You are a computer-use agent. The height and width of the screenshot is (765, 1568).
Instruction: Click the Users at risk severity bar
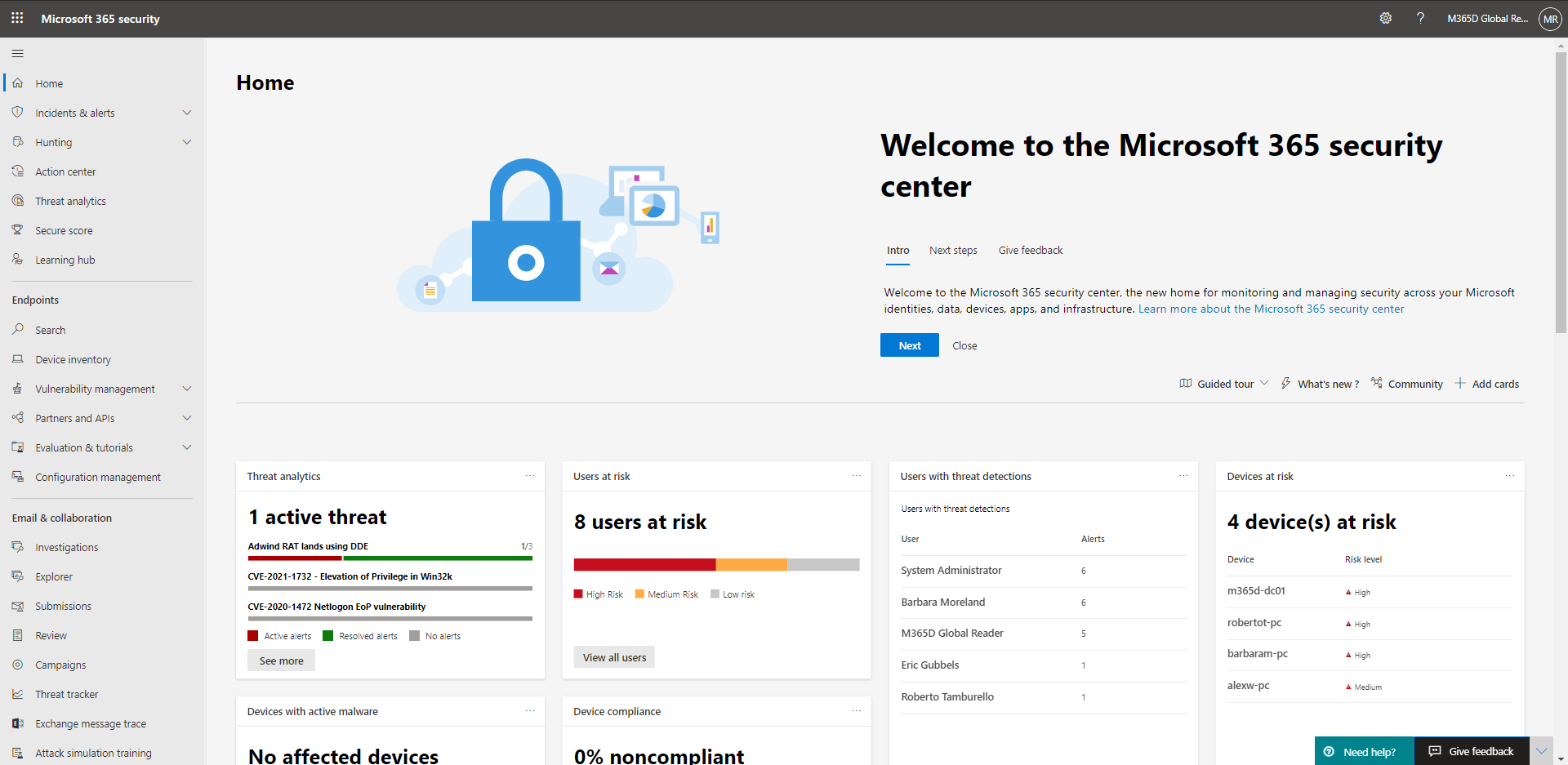tap(717, 564)
